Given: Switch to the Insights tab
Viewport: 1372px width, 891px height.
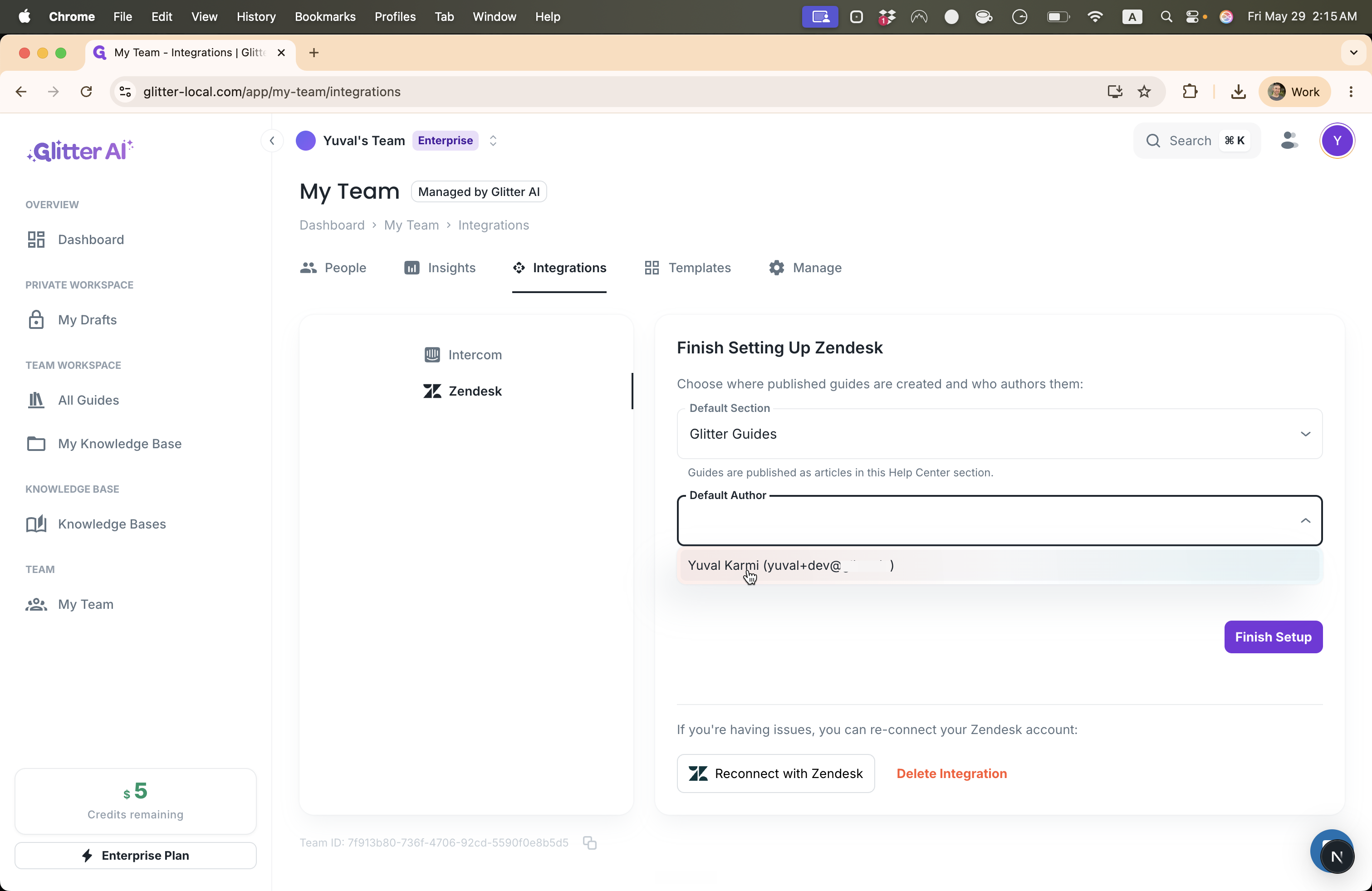Looking at the screenshot, I should click(x=440, y=268).
